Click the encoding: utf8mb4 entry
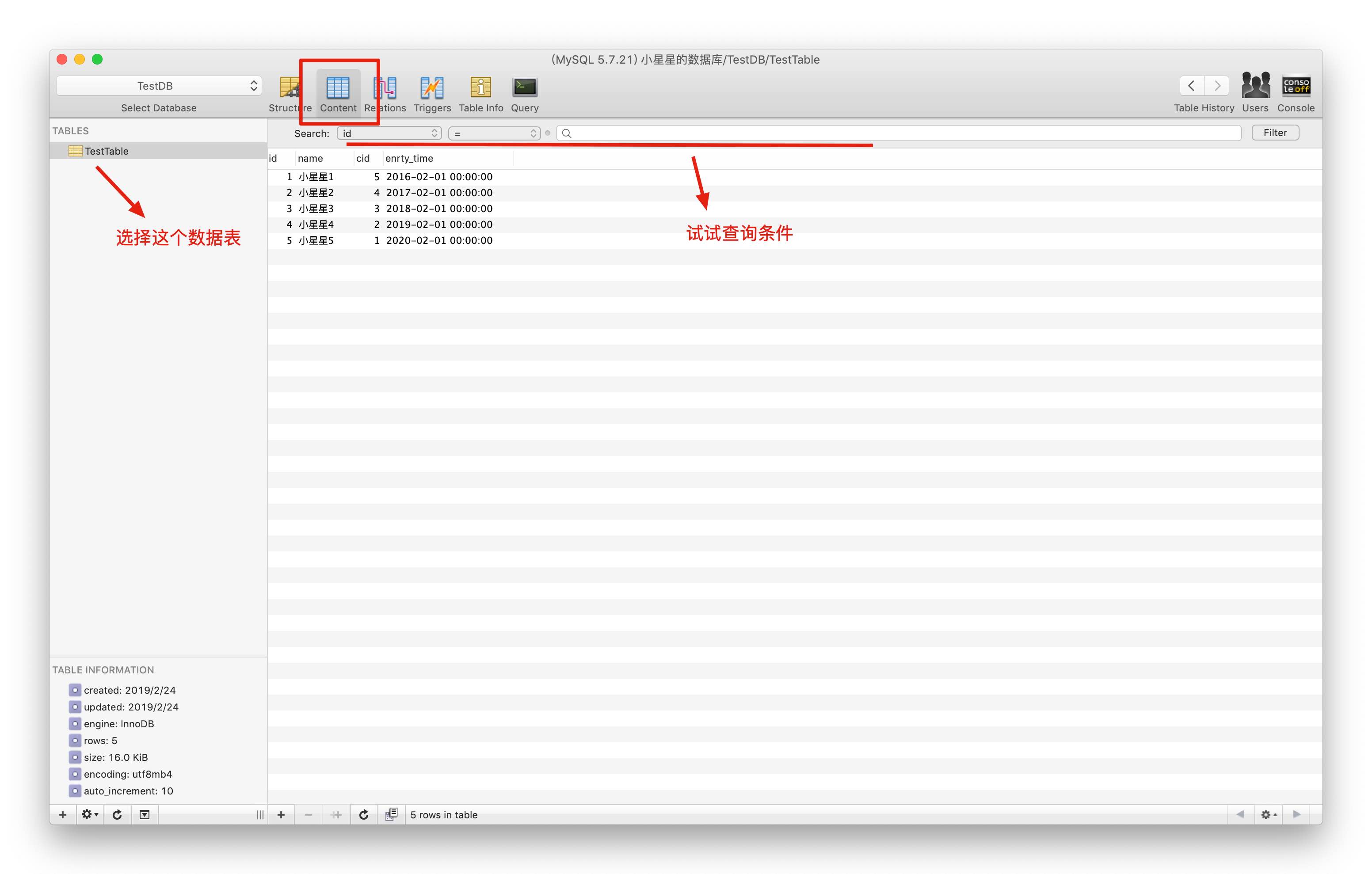The image size is (1372, 874). point(128,774)
